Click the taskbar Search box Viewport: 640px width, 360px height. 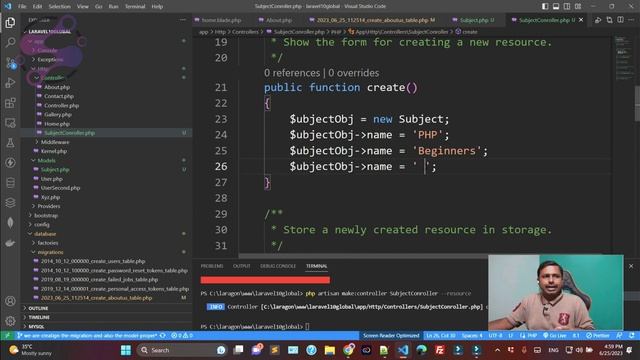pyautogui.click(x=182, y=350)
